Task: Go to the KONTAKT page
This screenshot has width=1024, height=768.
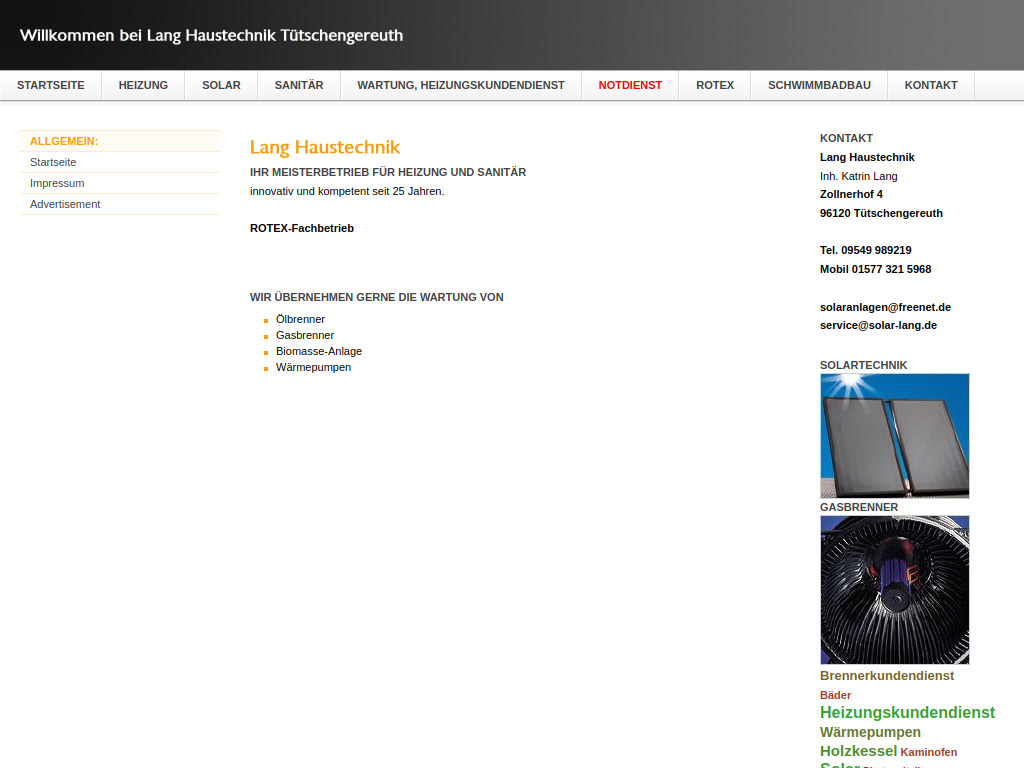Action: (930, 85)
